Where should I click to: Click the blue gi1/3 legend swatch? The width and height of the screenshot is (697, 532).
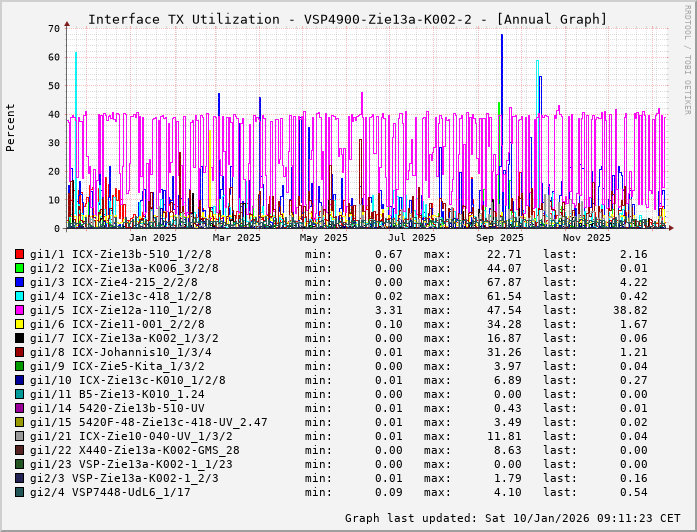coord(20,282)
